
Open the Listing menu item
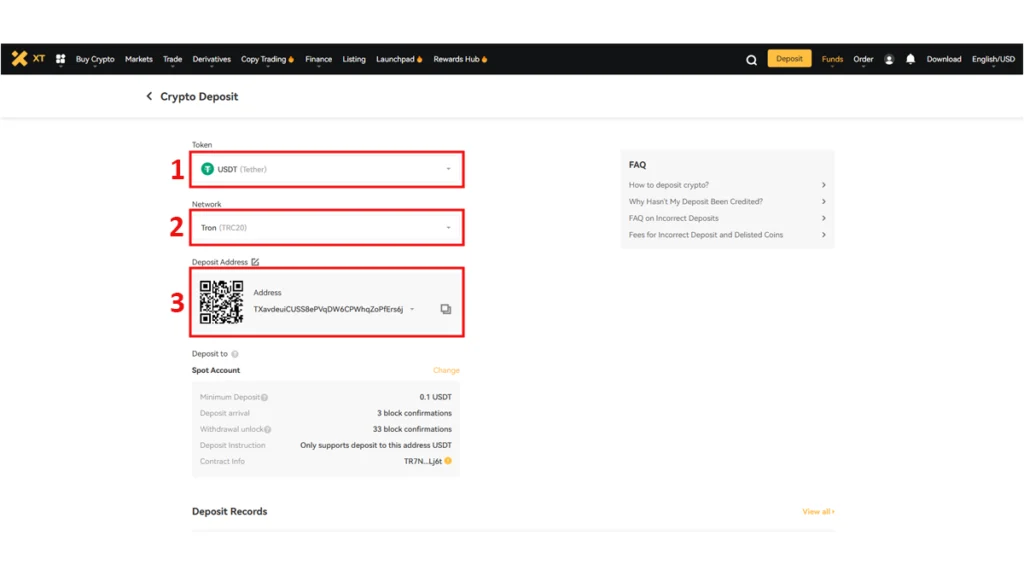354,59
